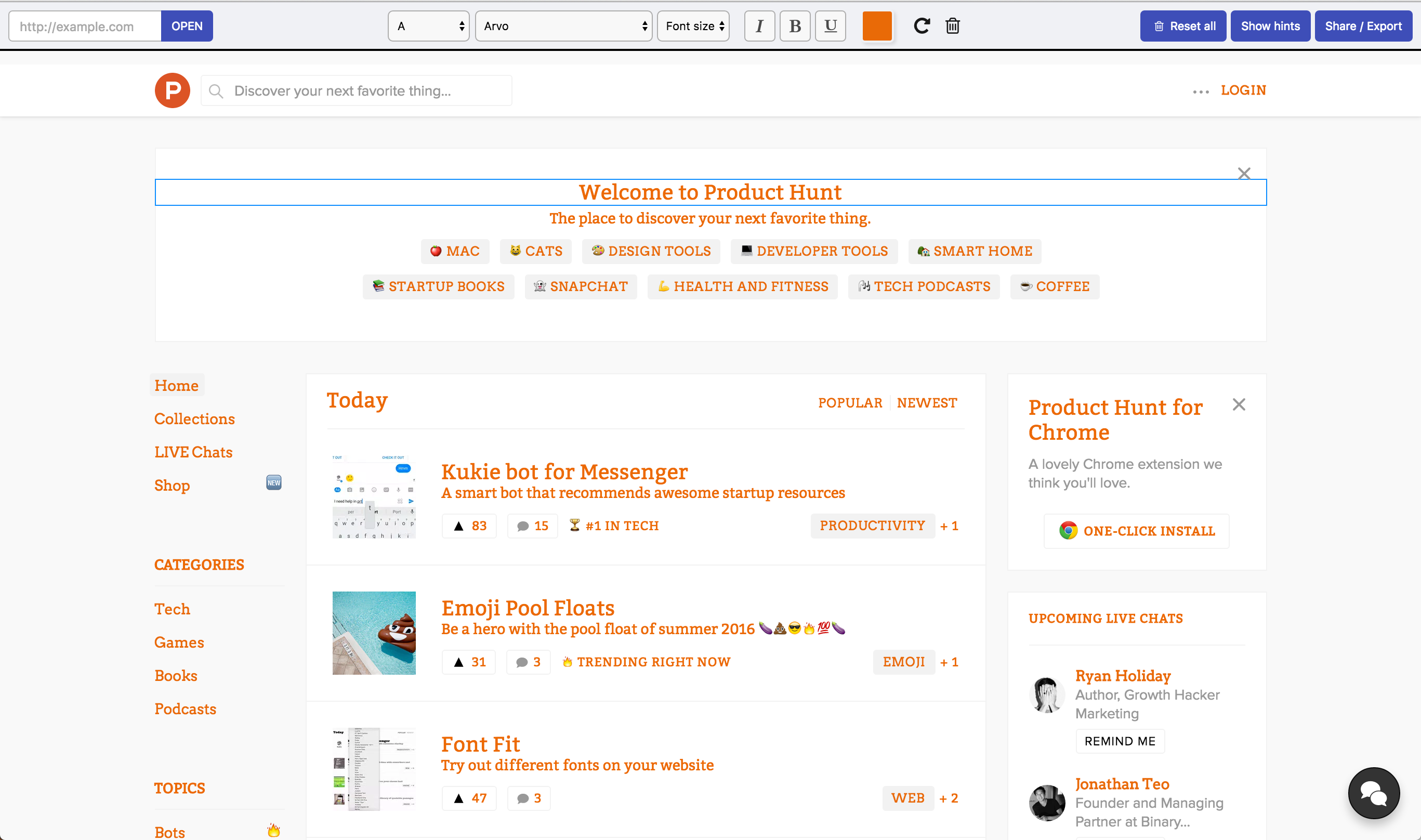Click the Product Hunt P logo
This screenshot has width=1421, height=840.
click(x=172, y=90)
